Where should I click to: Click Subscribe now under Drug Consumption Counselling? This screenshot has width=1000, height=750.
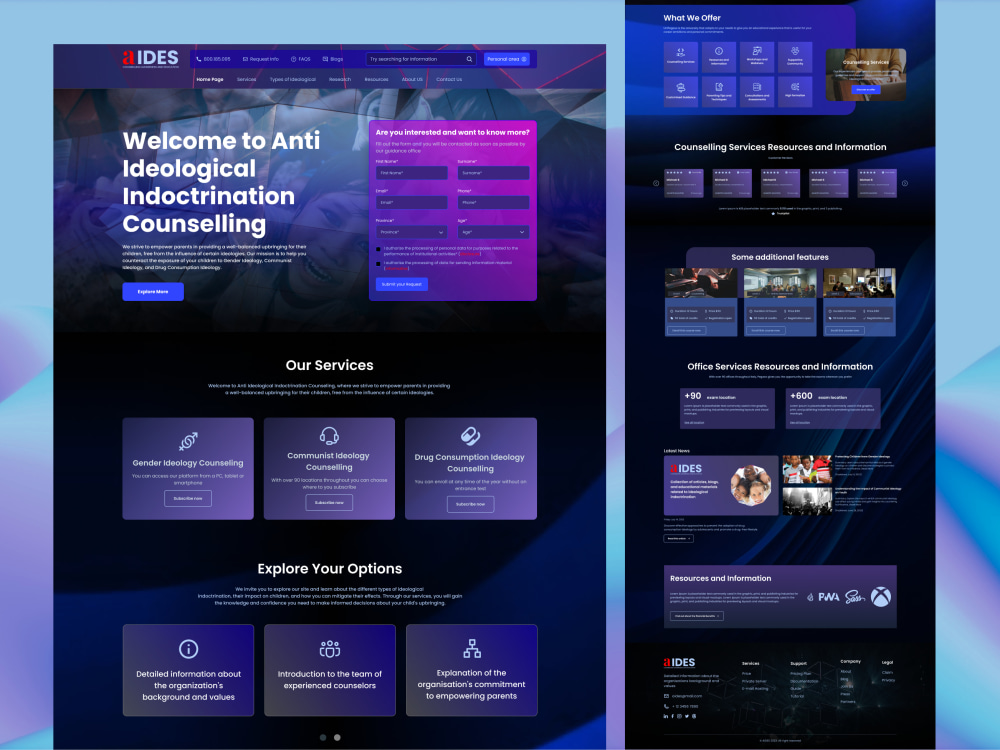tap(471, 504)
